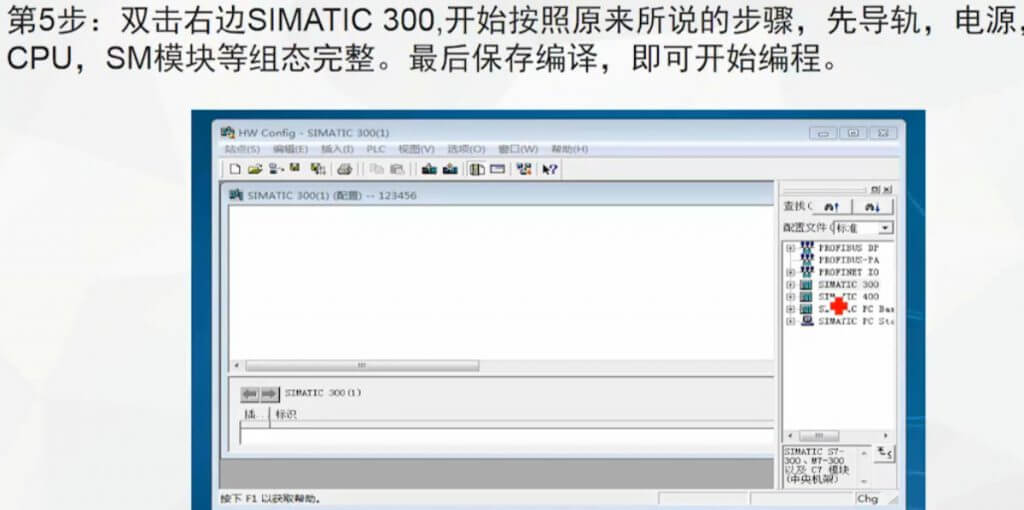Click the Save and Compile icon
This screenshot has width=1024, height=510.
(x=318, y=170)
